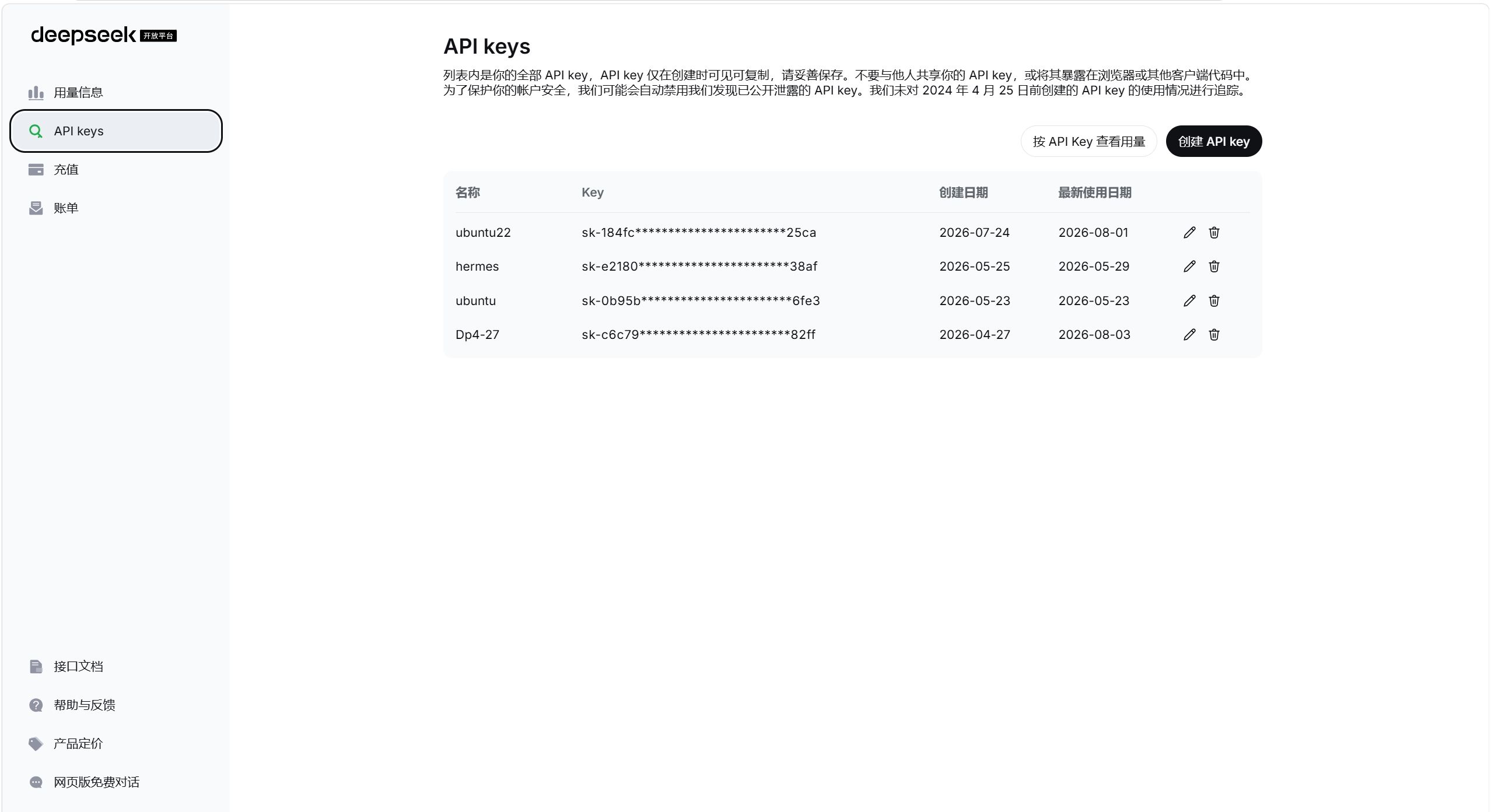
Task: Edit the Dp4-27 key name
Action: tap(1189, 335)
